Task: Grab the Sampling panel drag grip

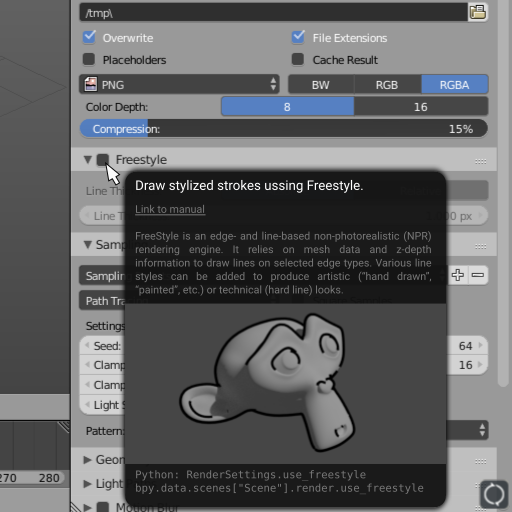Action: [x=481, y=246]
